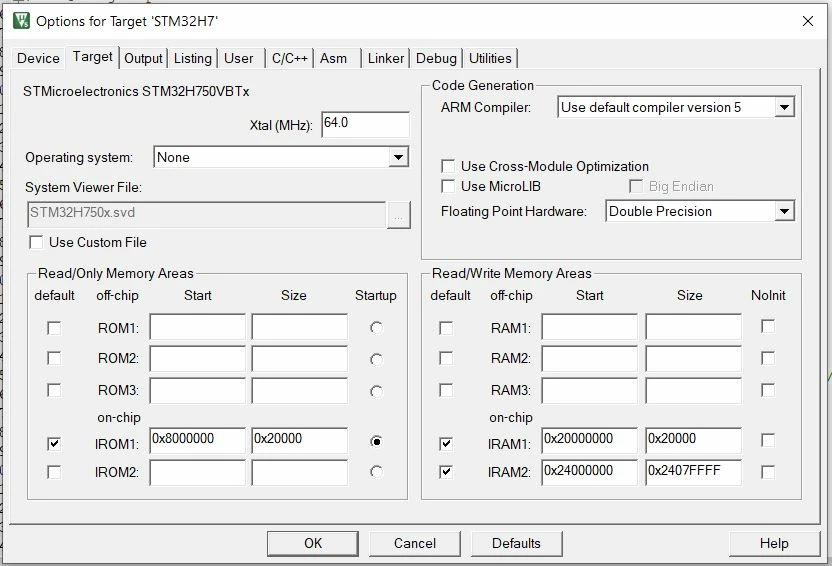Image resolution: width=832 pixels, height=566 pixels.
Task: Open the Linker tab
Action: 386,58
